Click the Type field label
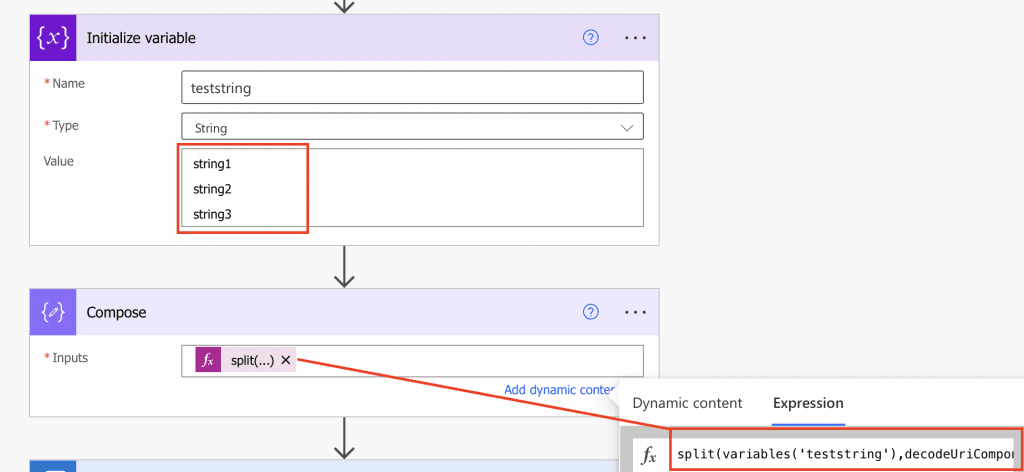The width and height of the screenshot is (1024, 472). click(x=65, y=125)
